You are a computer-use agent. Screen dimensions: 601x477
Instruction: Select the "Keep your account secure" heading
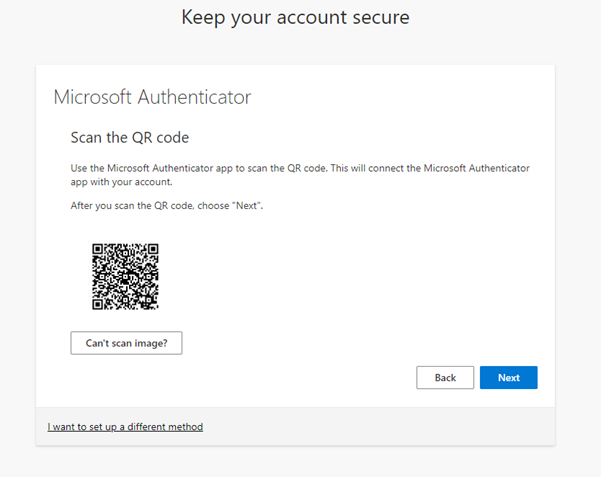point(296,18)
